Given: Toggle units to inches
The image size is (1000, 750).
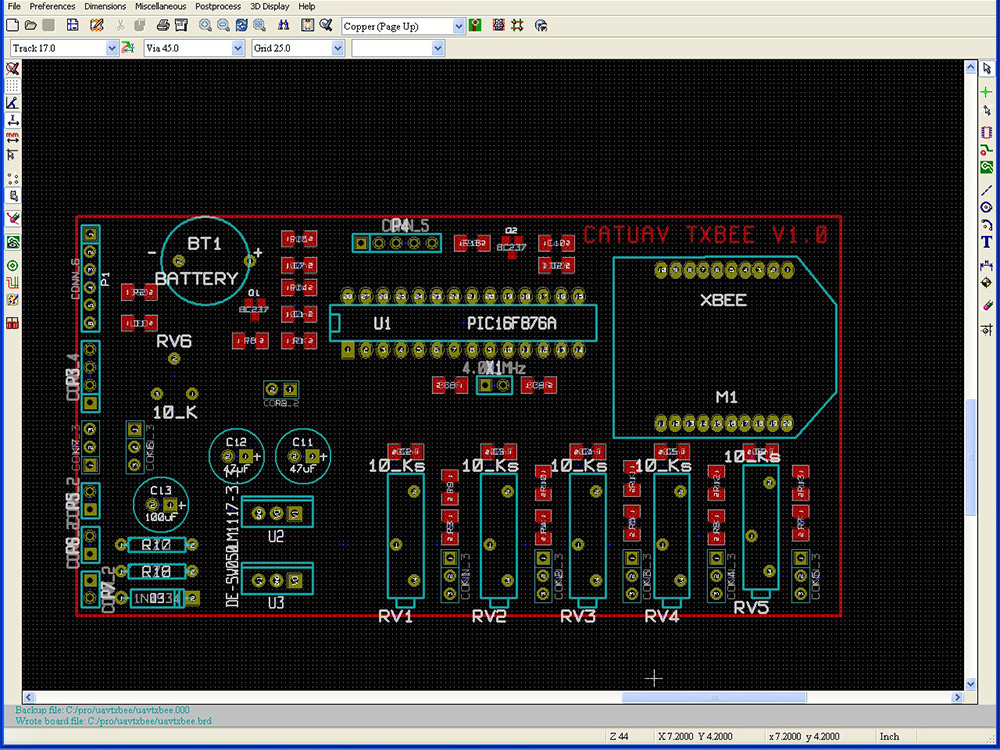Looking at the screenshot, I should point(12,120).
